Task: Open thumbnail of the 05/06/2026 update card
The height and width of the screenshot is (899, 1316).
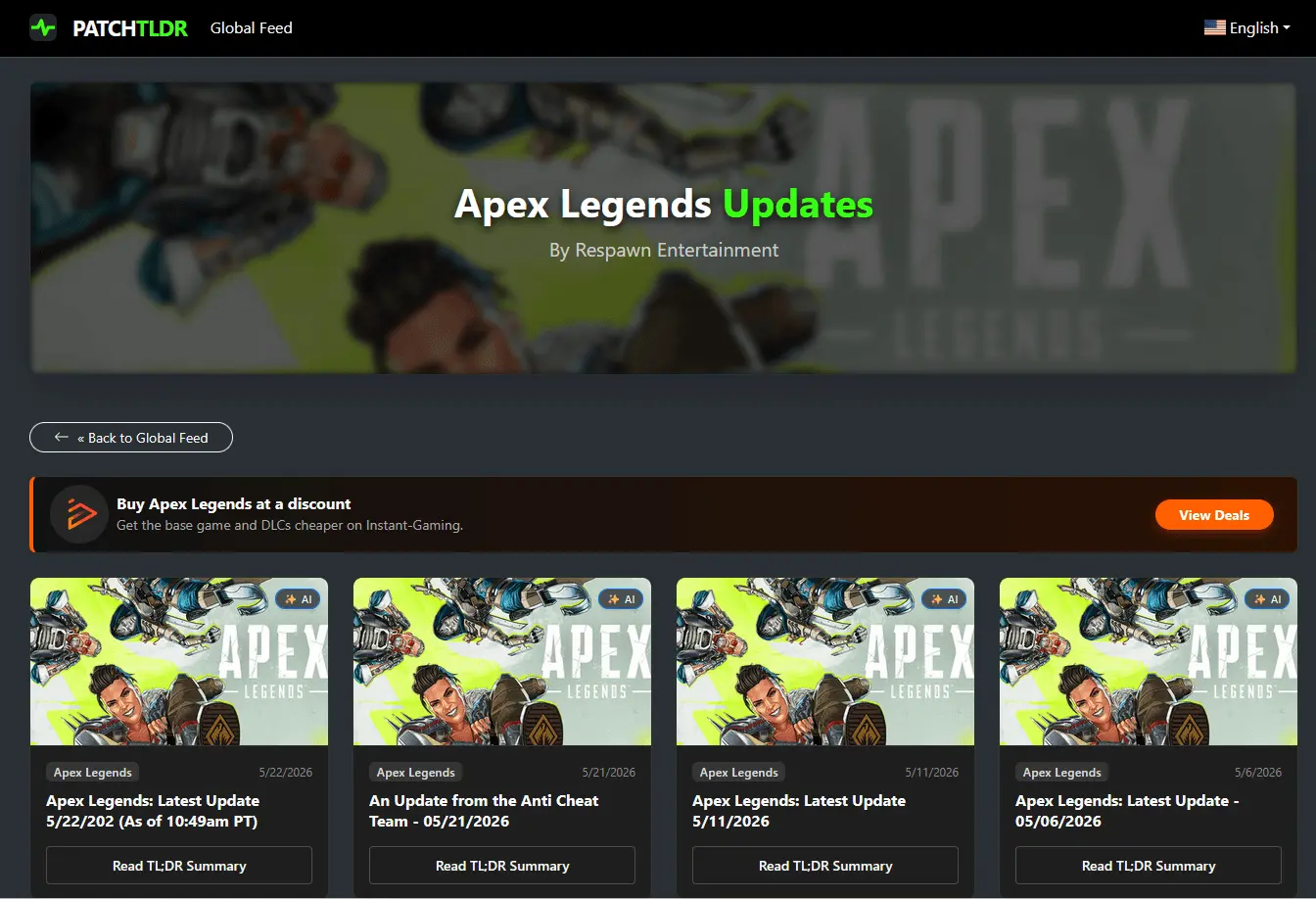Action: [1149, 661]
